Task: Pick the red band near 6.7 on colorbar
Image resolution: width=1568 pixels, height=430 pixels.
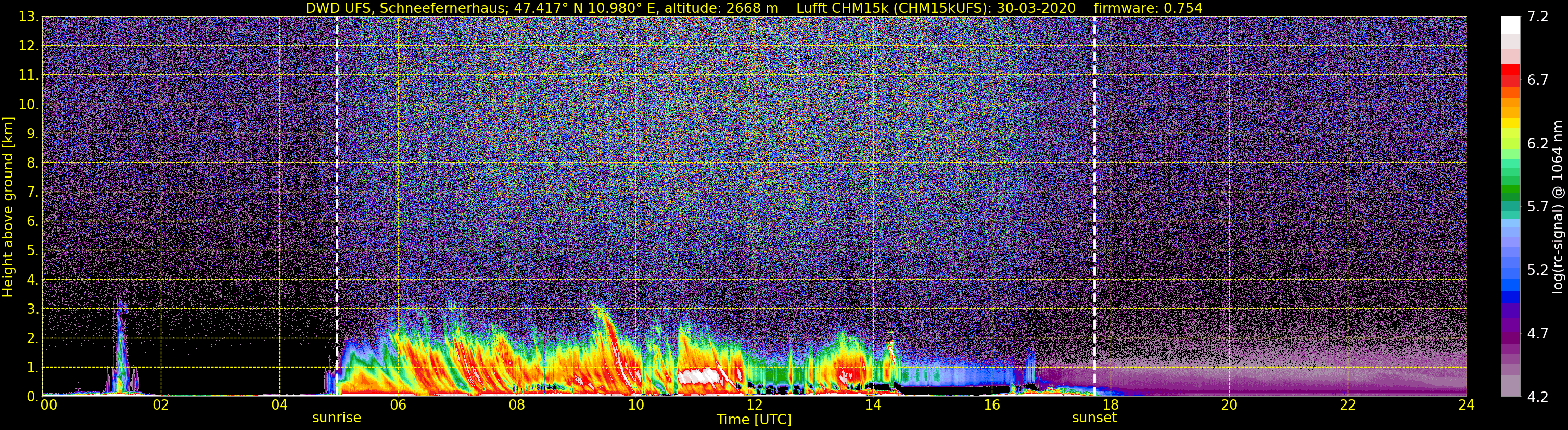Action: 1510,75
